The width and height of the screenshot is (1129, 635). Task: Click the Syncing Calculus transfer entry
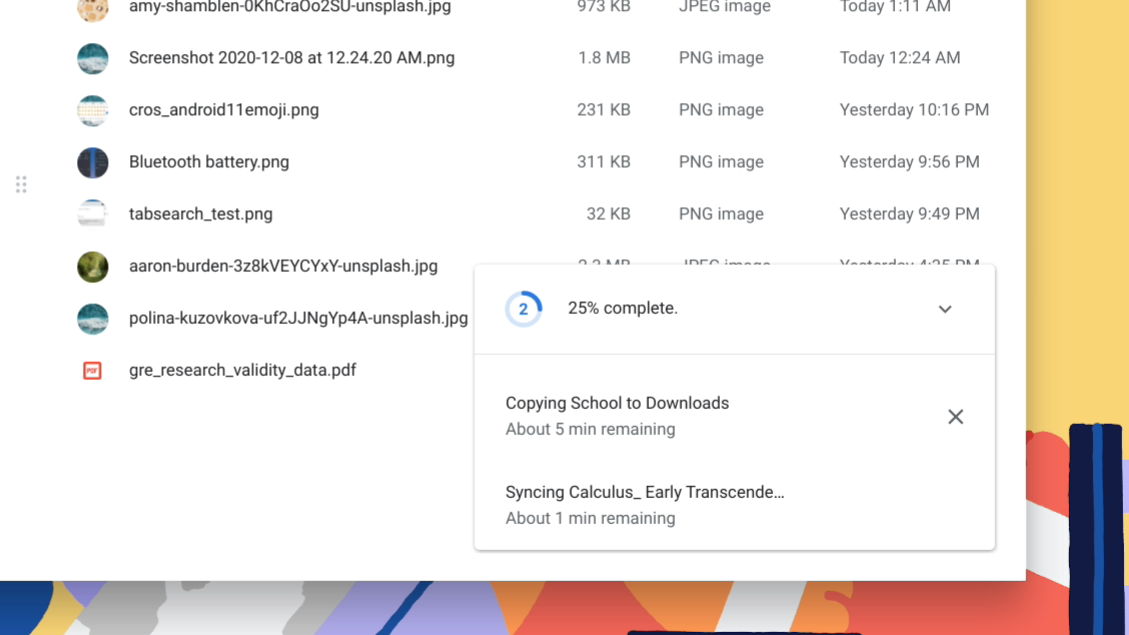coord(645,492)
